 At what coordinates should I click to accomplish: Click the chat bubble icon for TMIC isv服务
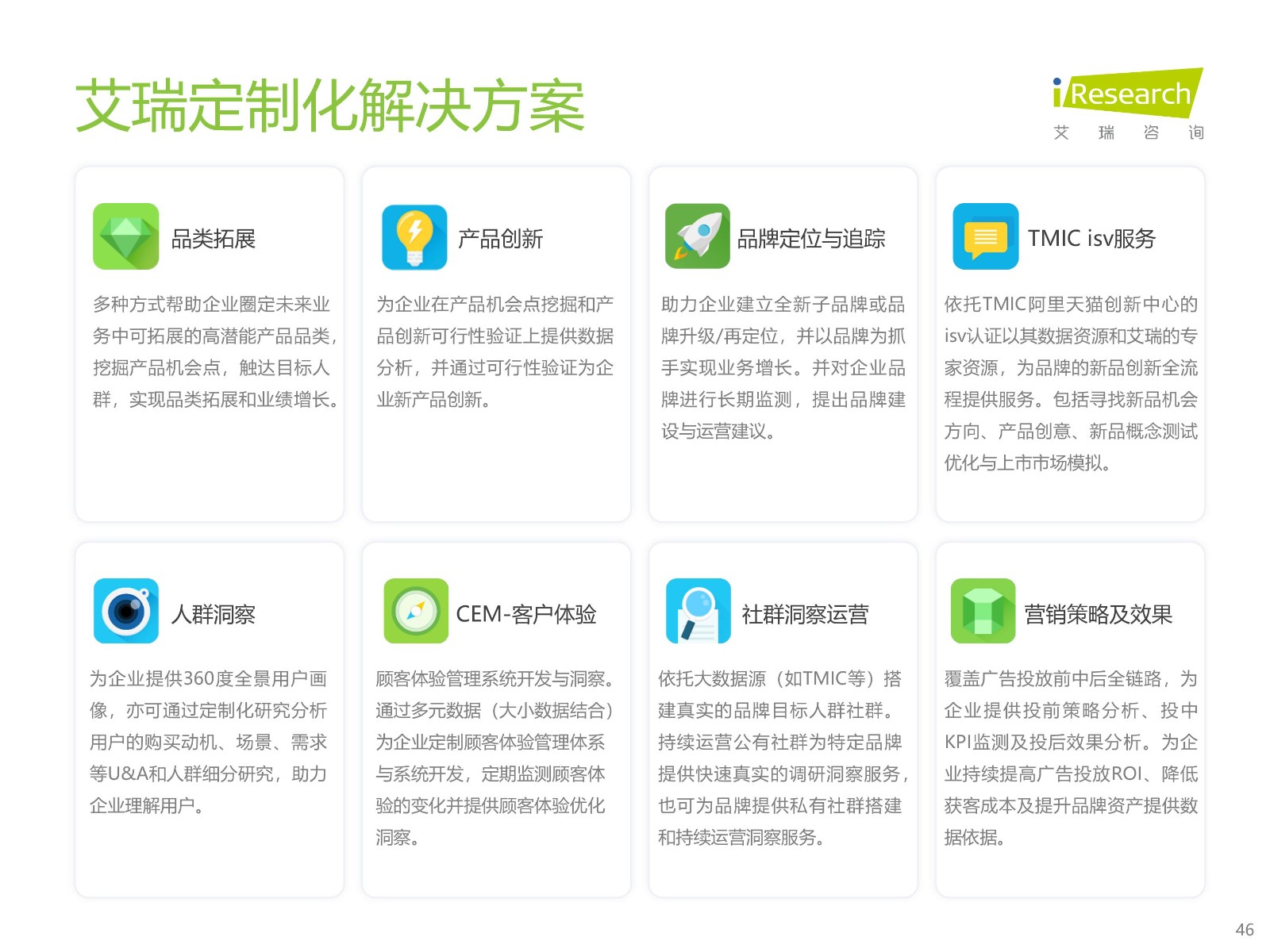(986, 236)
